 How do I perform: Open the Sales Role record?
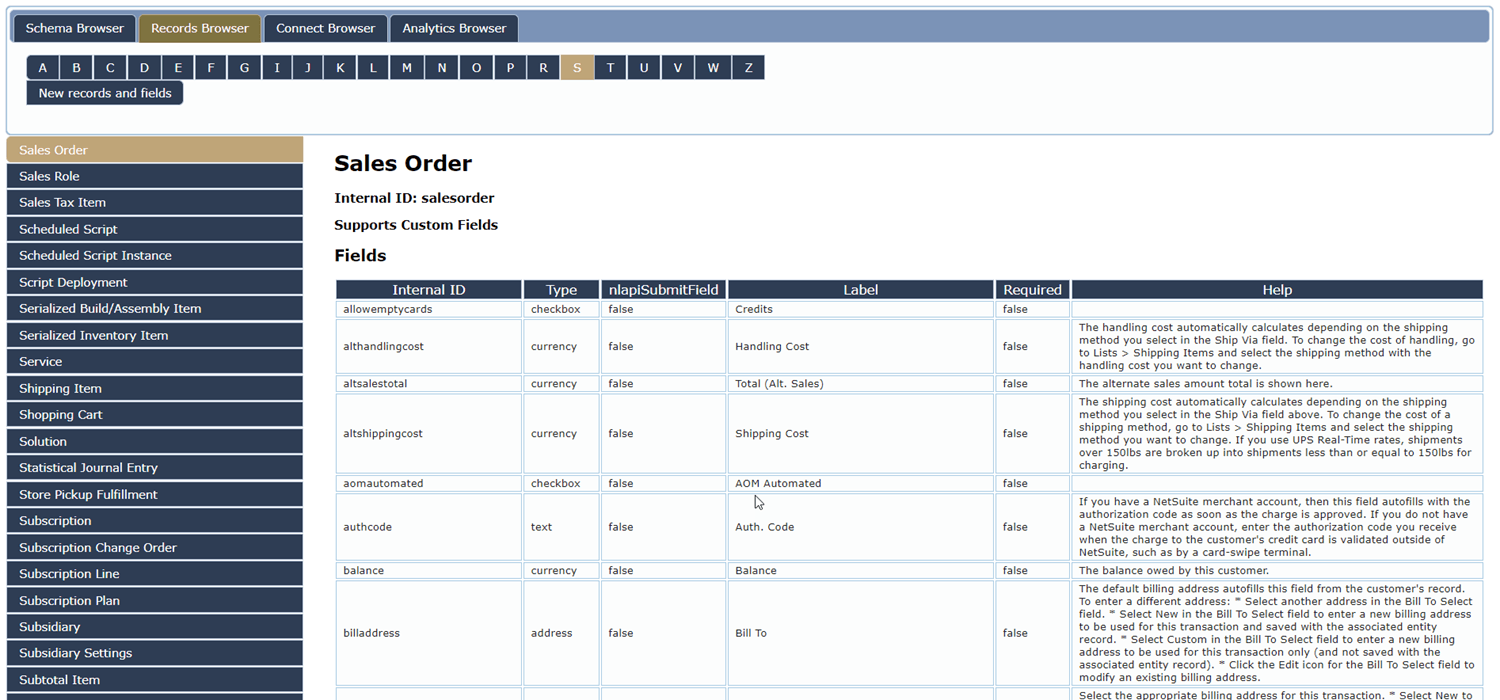coord(155,176)
